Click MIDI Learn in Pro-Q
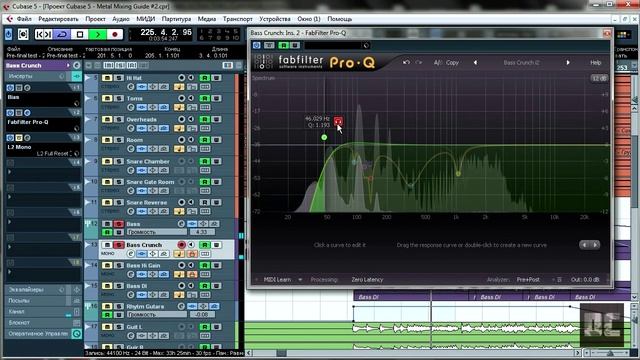The height and width of the screenshot is (360, 640). coord(278,280)
